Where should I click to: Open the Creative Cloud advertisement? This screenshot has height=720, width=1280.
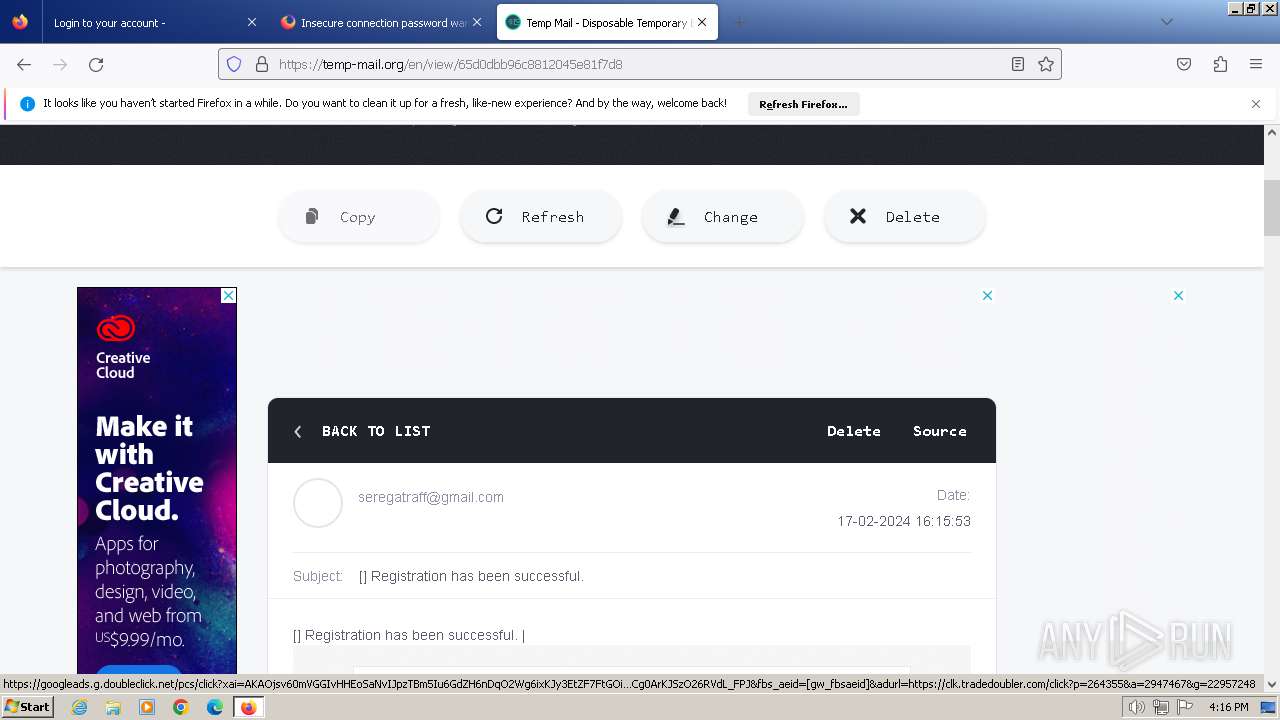pyautogui.click(x=157, y=480)
